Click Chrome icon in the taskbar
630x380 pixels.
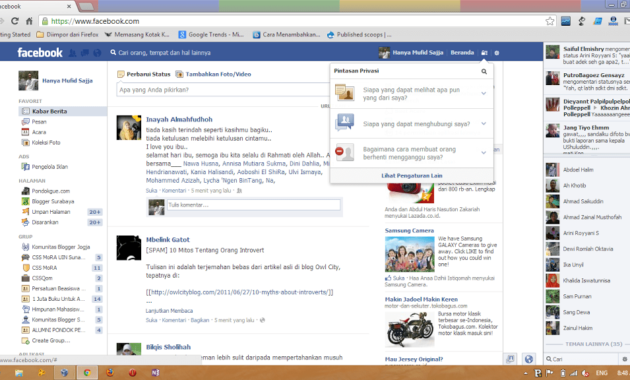[x=87, y=373]
